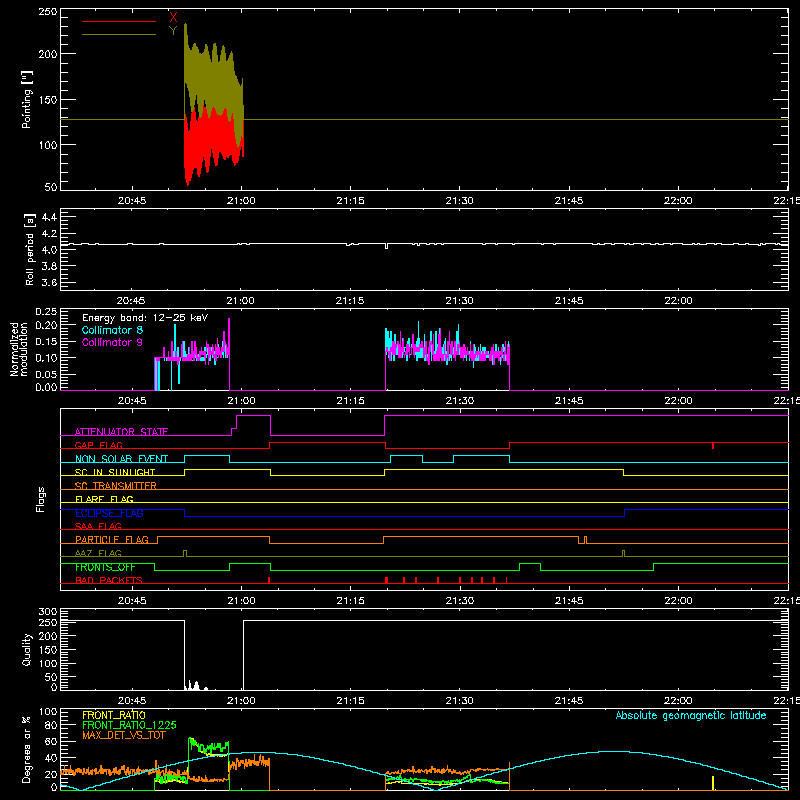Select the Energy band: 12-25 keV text

point(145,318)
